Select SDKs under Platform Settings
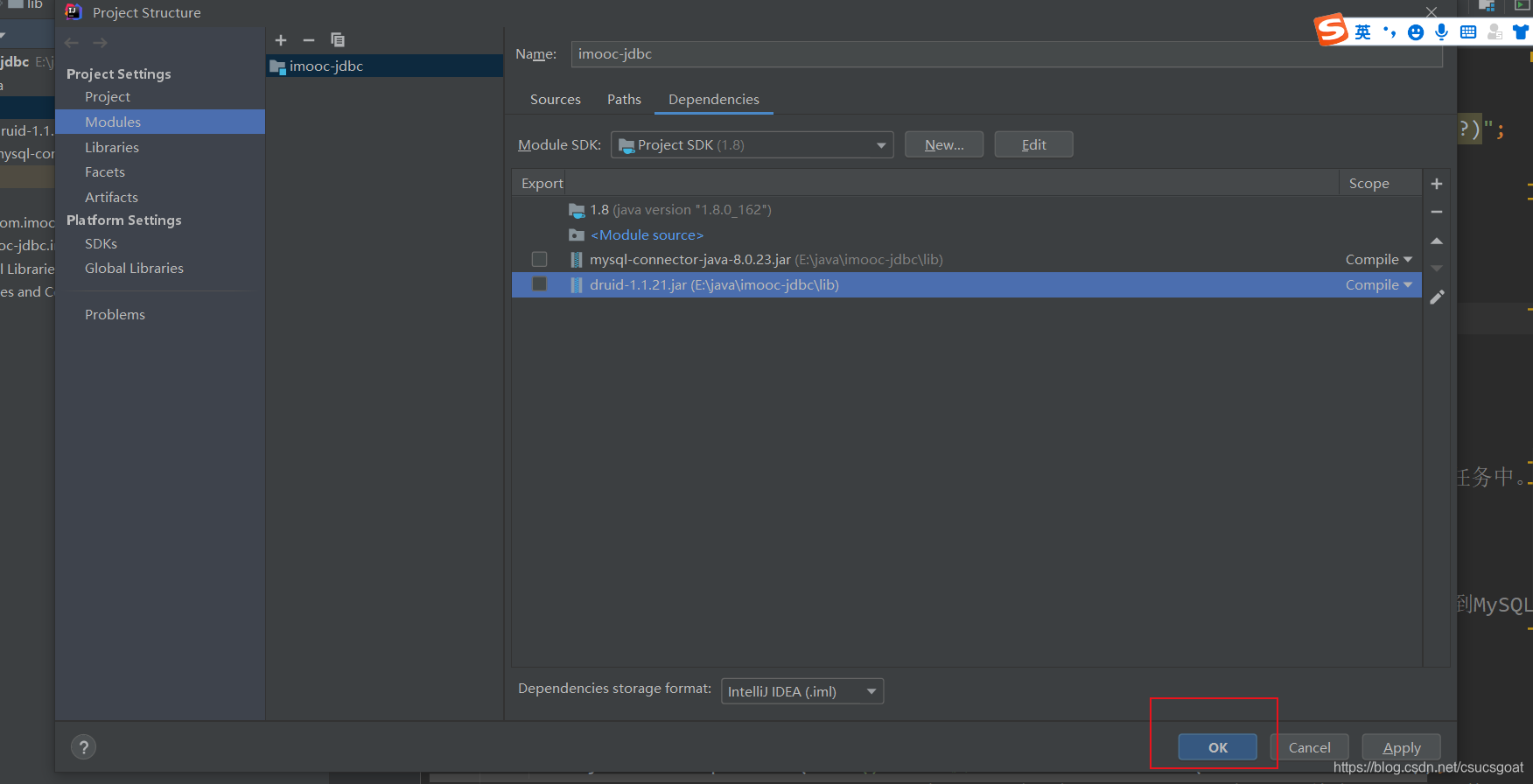Viewport: 1533px width, 784px height. point(101,244)
